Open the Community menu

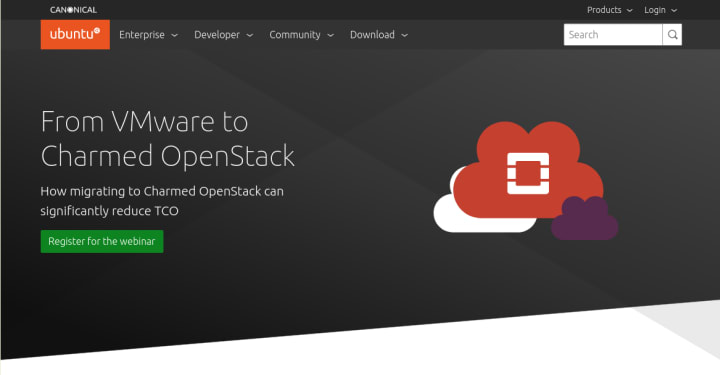(295, 35)
